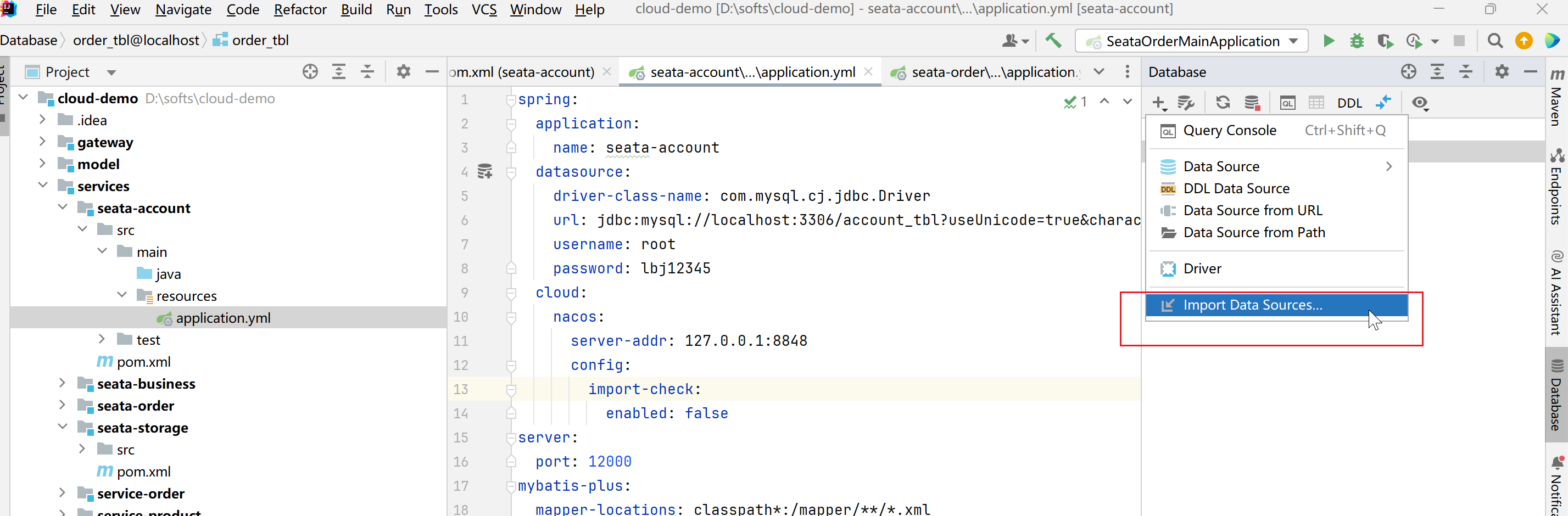This screenshot has width=1568, height=516.
Task: Click the order_tbl@localhost breadcrumb
Action: pyautogui.click(x=136, y=40)
